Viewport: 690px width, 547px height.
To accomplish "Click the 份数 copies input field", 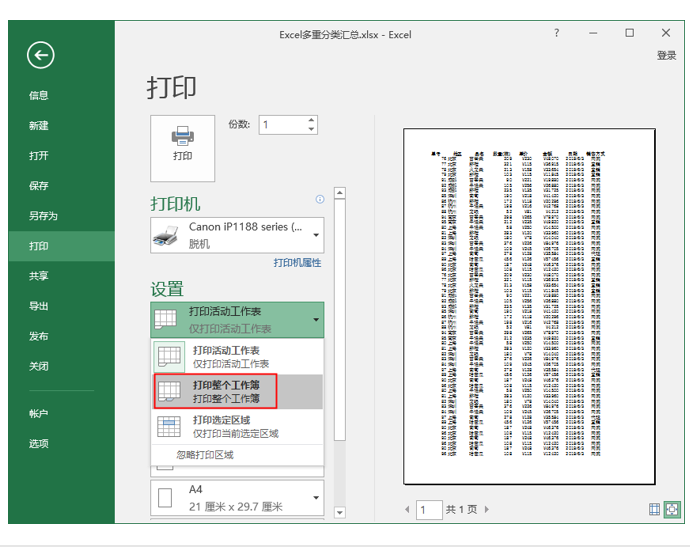I will coord(283,125).
